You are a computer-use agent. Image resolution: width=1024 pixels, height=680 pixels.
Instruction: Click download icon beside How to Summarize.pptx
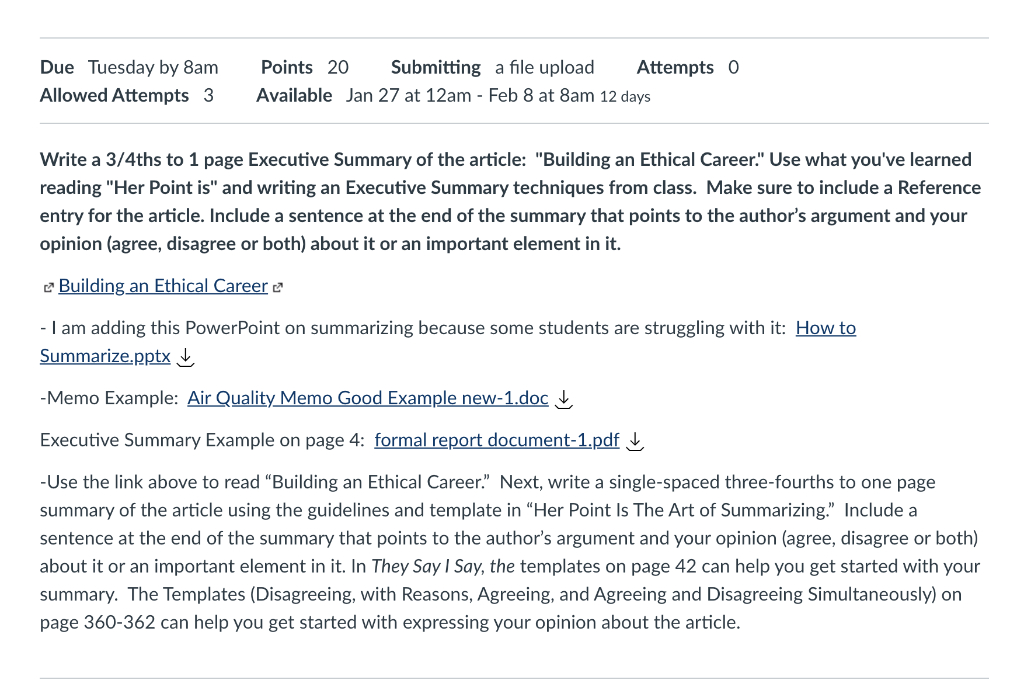click(x=185, y=357)
